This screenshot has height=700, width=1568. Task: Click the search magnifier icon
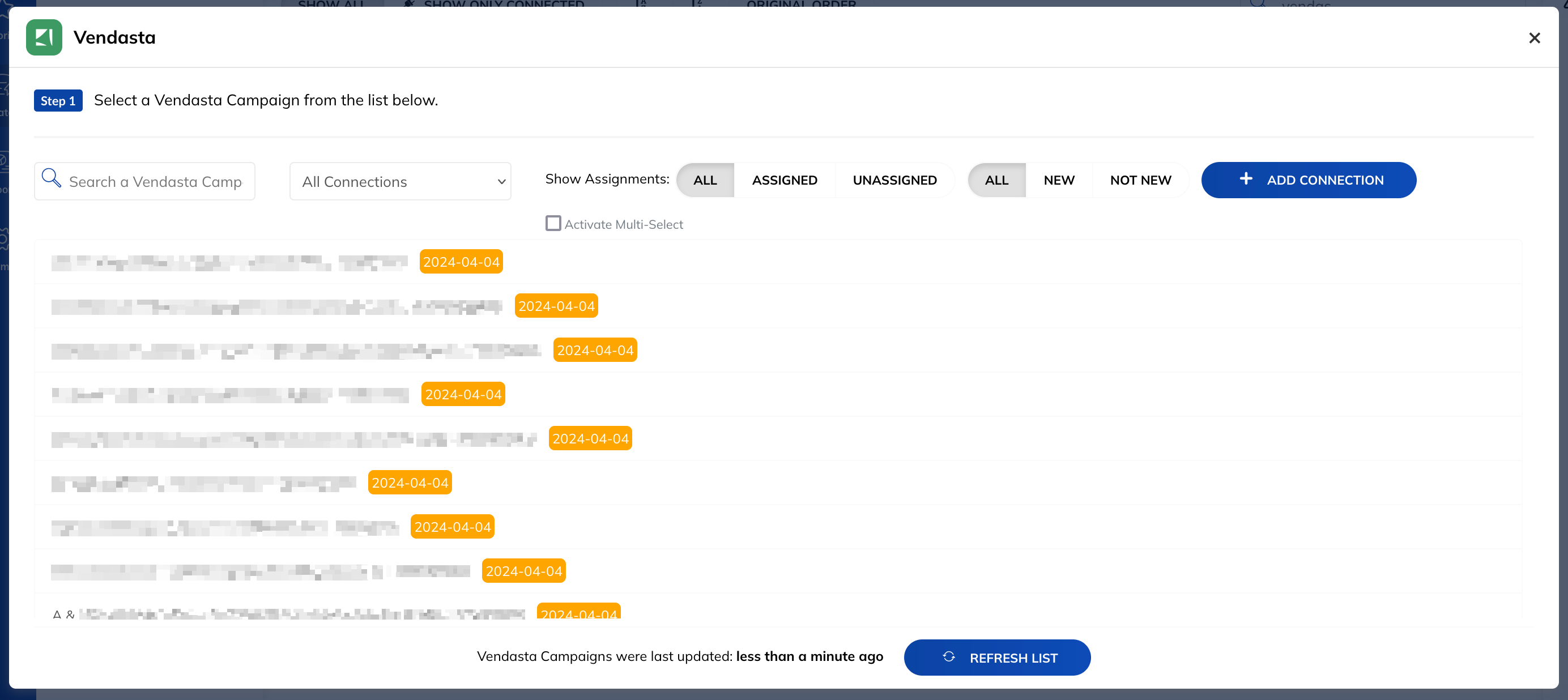[x=51, y=178]
